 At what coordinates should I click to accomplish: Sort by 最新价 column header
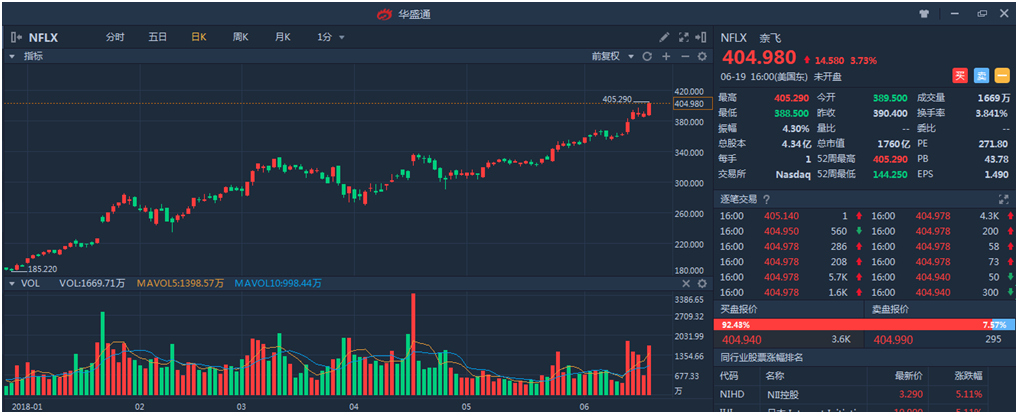click(909, 376)
